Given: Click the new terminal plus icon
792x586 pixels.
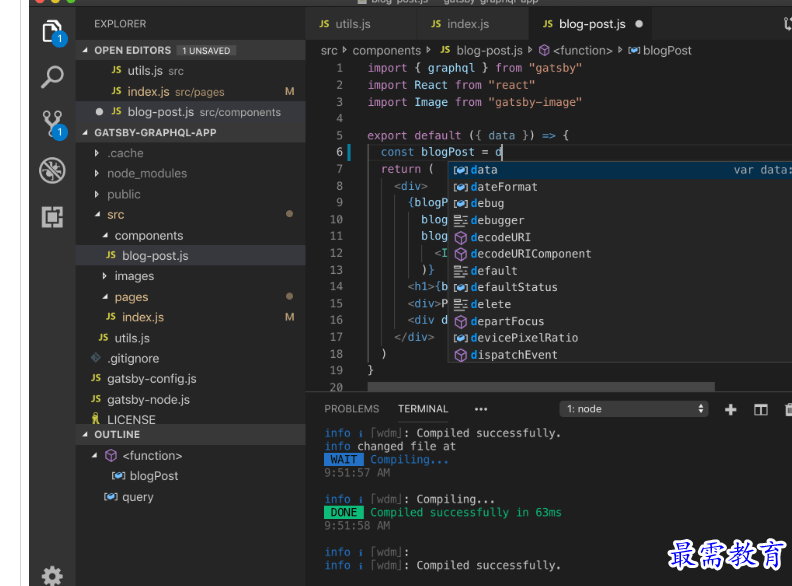Looking at the screenshot, I should point(730,409).
